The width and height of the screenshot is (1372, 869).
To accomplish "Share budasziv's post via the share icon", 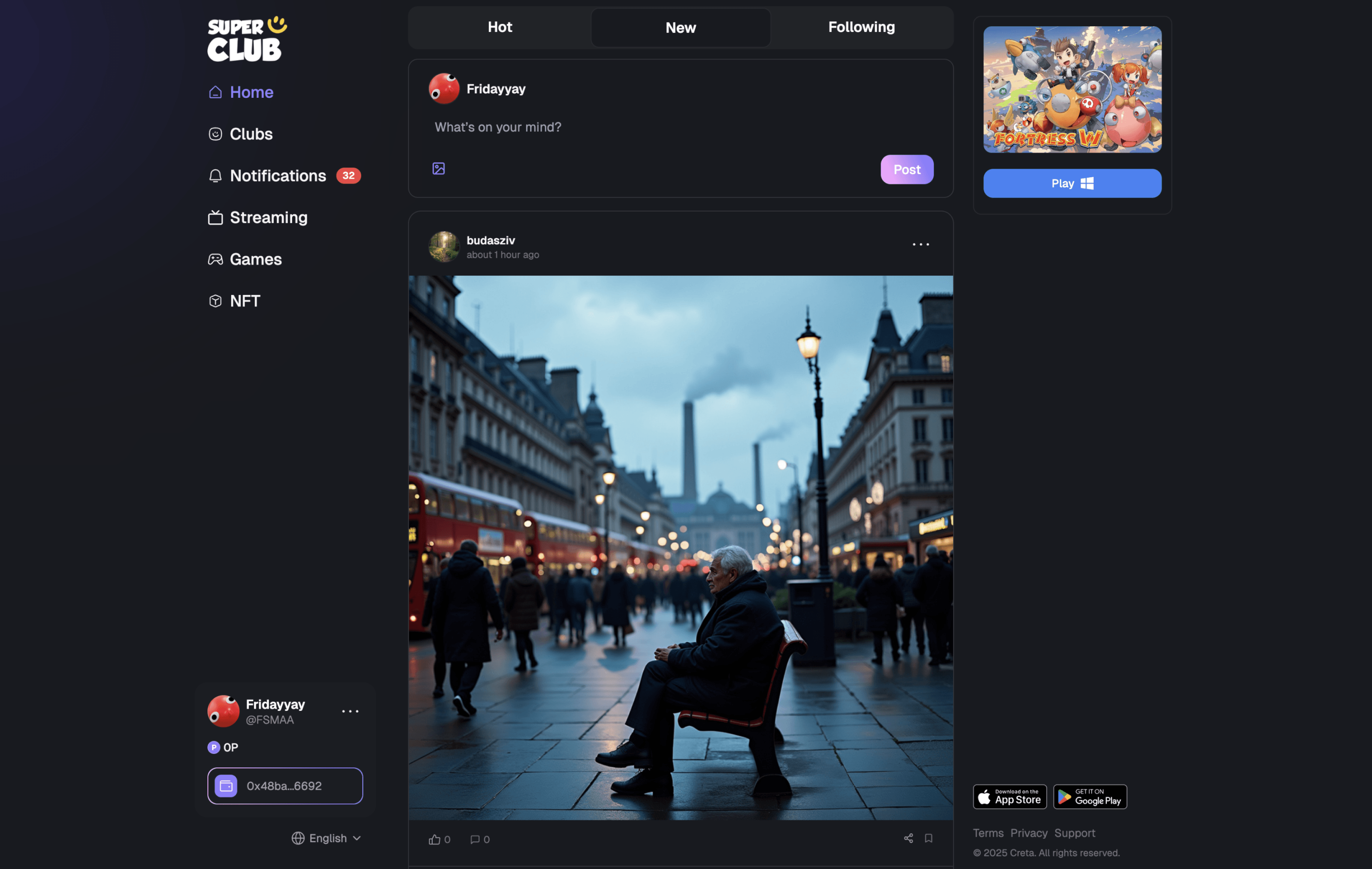I will coord(908,838).
